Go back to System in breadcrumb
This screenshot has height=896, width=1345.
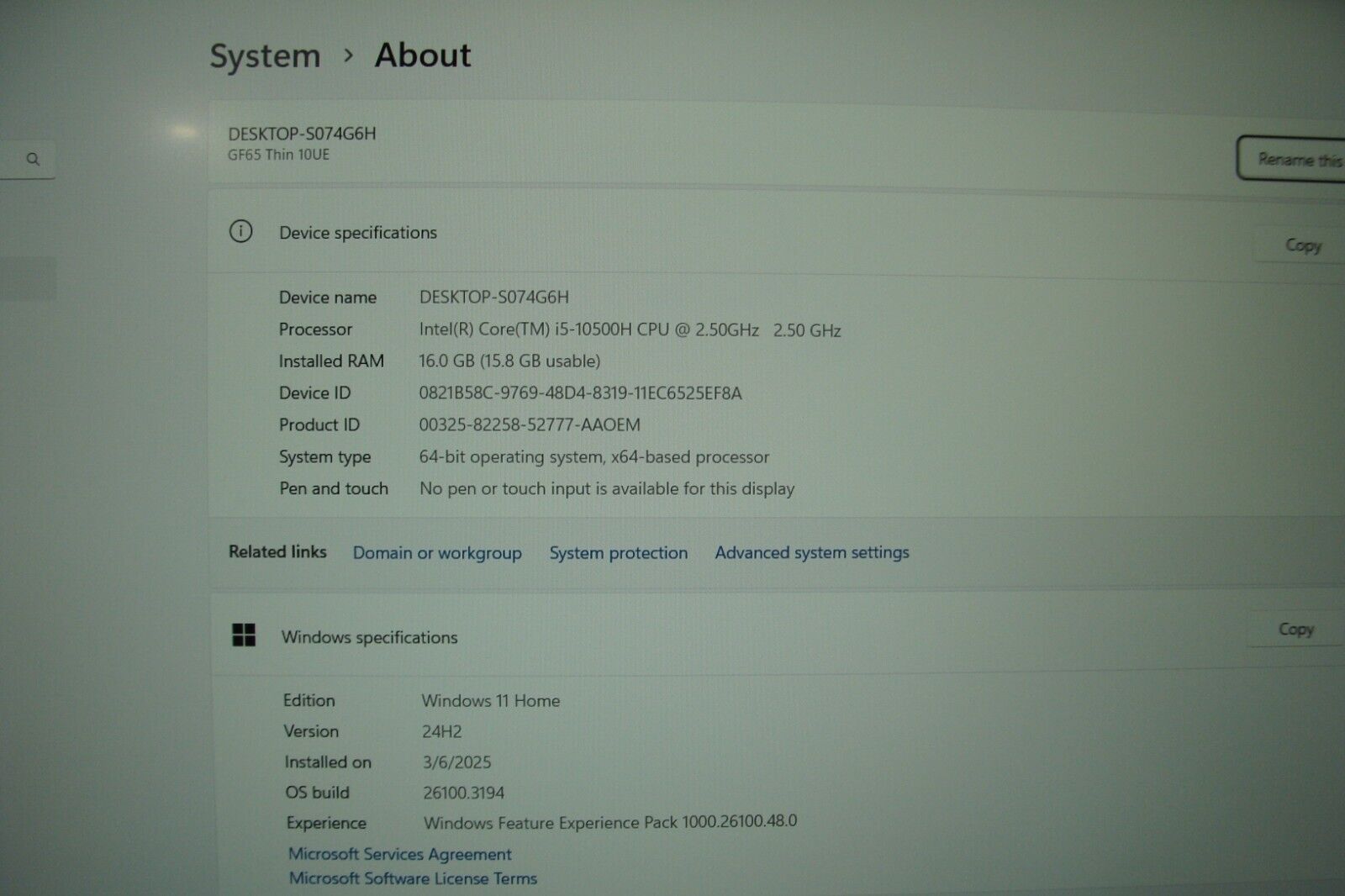point(265,56)
